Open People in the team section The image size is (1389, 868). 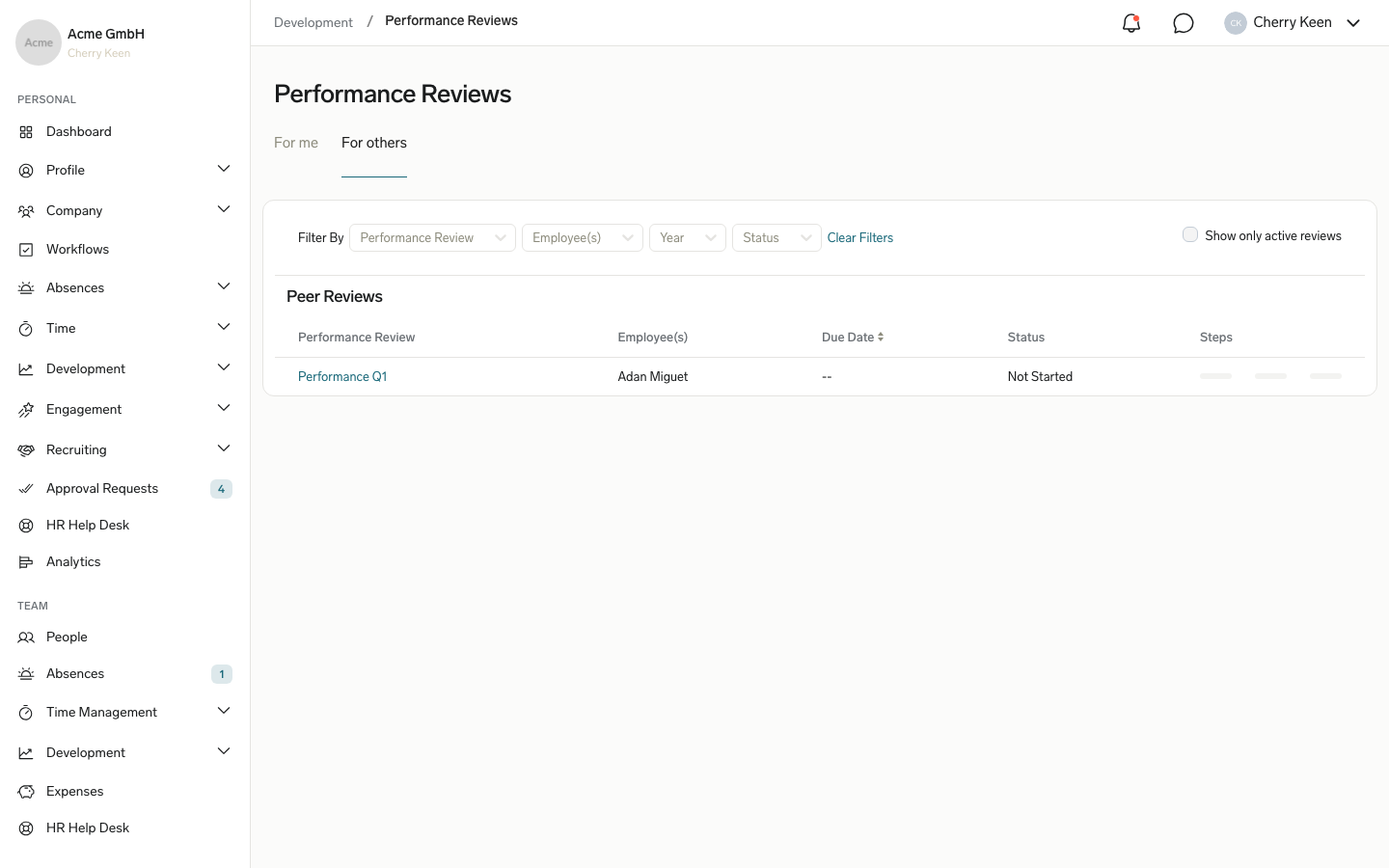pyautogui.click(x=67, y=637)
